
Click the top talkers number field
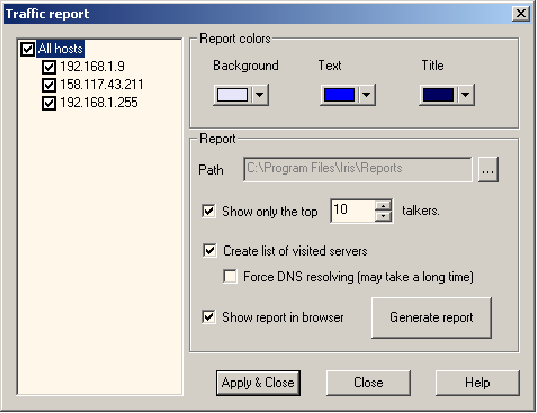(353, 211)
